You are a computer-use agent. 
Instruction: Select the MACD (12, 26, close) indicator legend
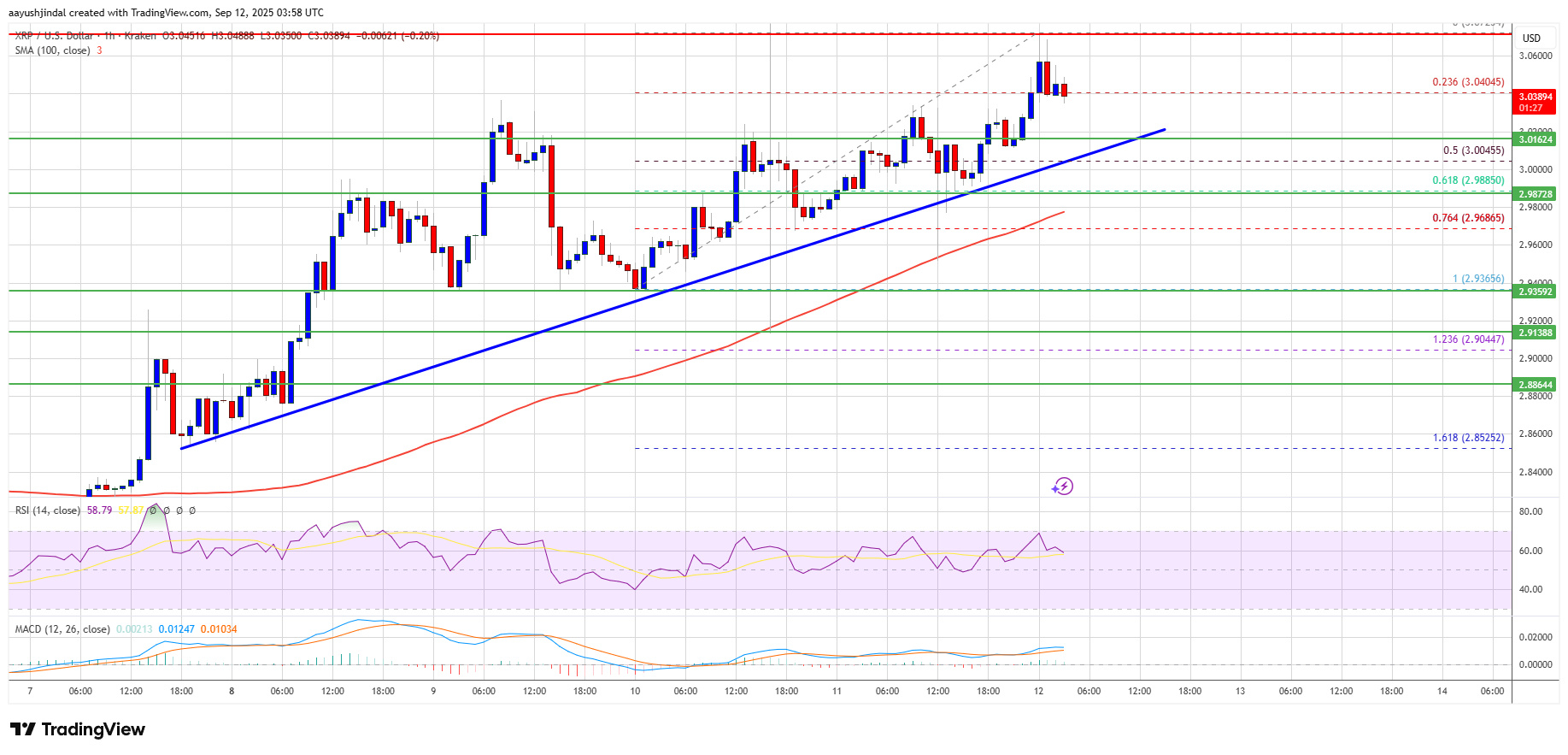(62, 629)
